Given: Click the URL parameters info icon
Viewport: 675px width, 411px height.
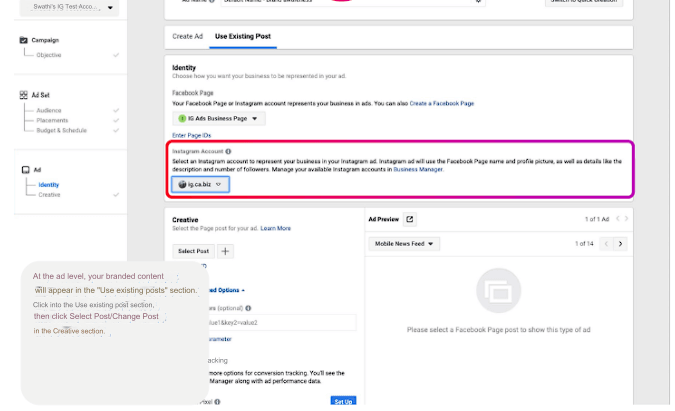Looking at the screenshot, I should [x=248, y=308].
